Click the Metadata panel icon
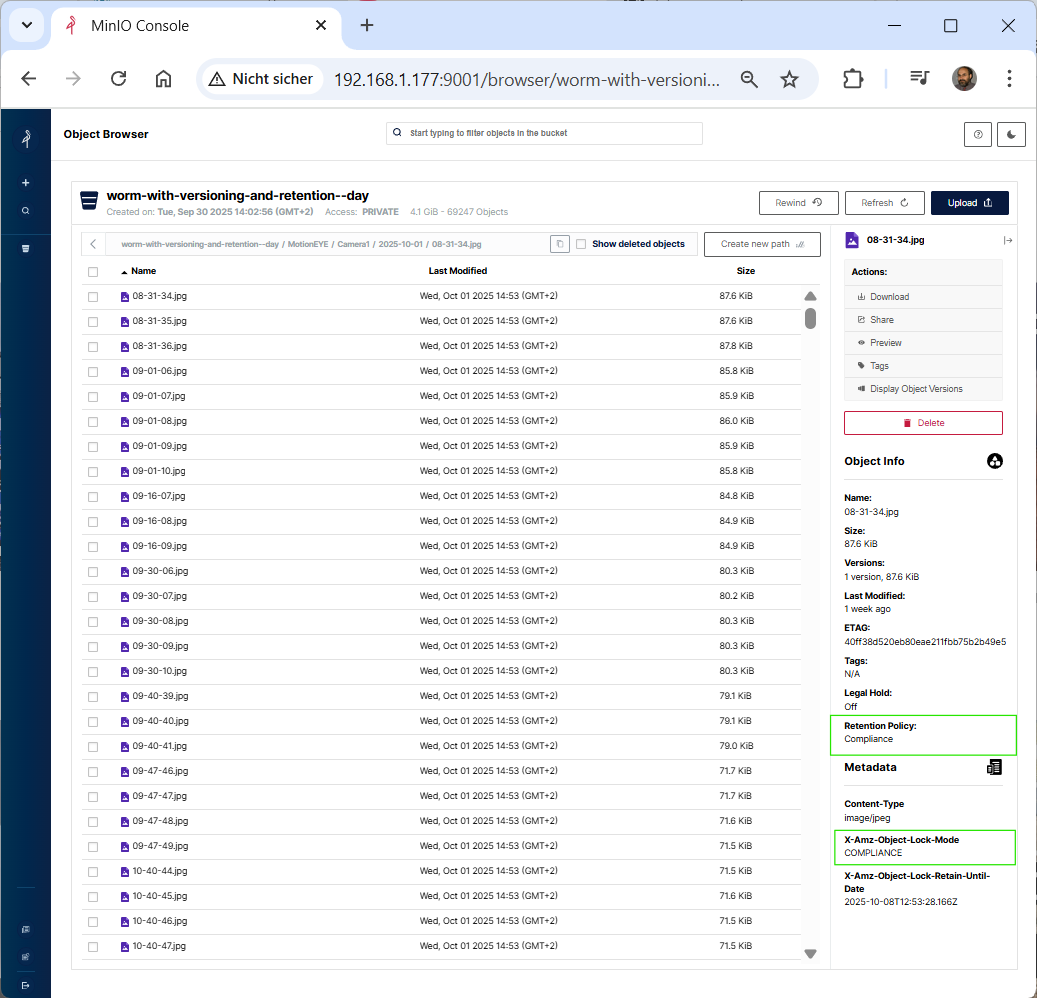 [x=994, y=767]
